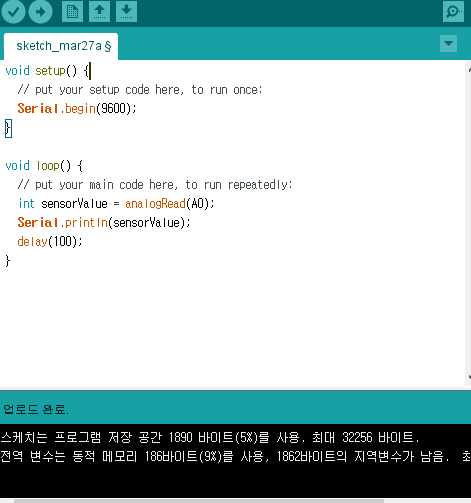Viewport: 471px width, 503px height.
Task: Upload the sketch with arrow button
Action: [41, 12]
